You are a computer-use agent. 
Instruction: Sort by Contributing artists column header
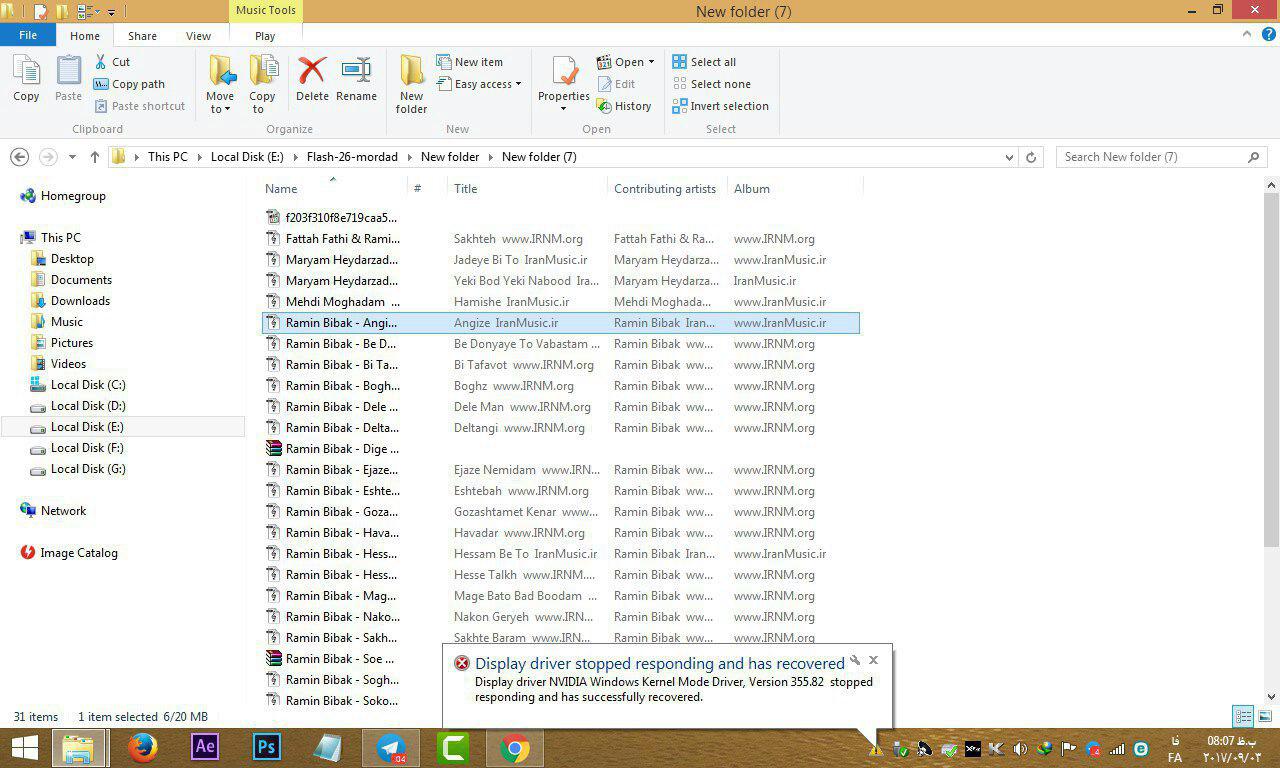click(x=665, y=189)
